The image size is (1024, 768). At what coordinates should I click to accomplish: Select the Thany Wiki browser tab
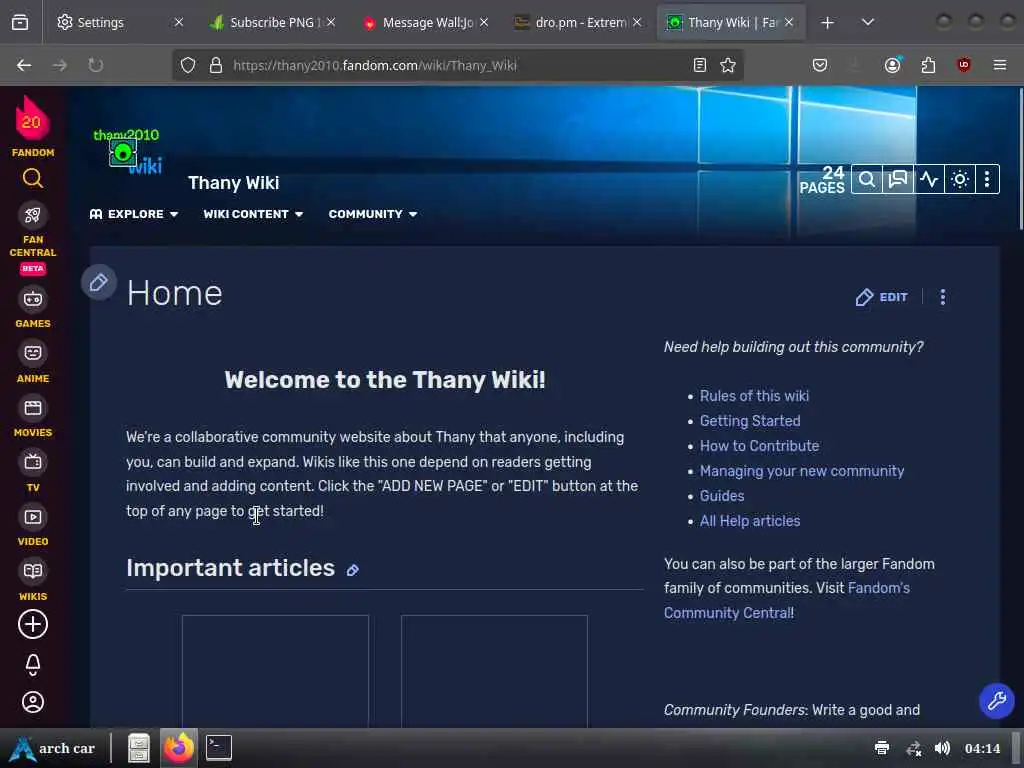point(731,22)
